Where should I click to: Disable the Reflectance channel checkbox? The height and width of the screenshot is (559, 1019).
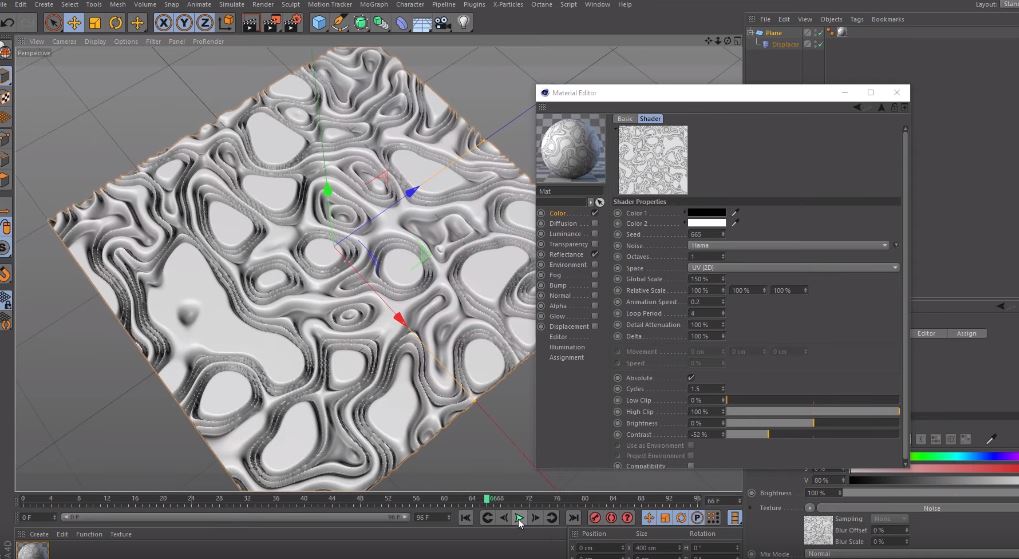tap(595, 254)
